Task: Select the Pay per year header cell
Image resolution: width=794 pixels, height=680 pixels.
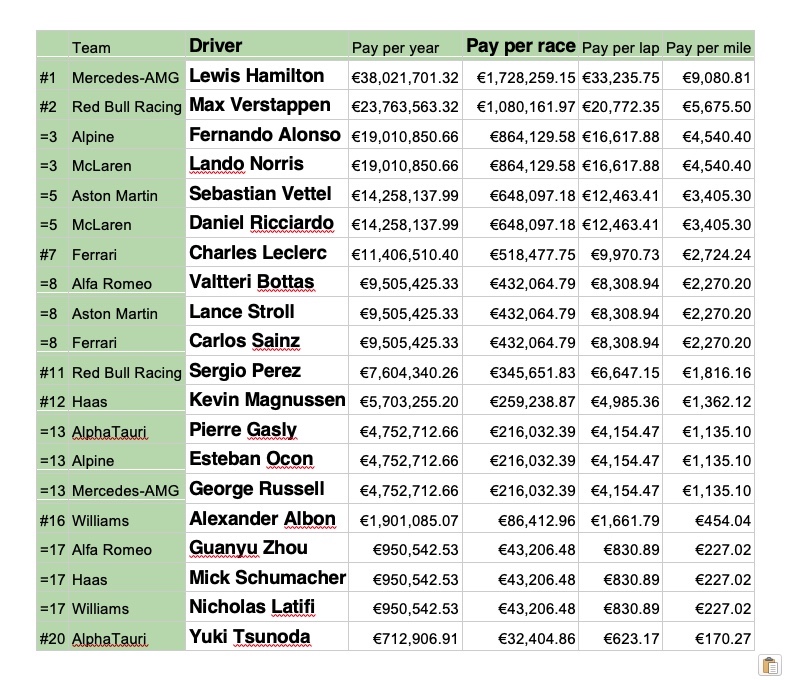Action: coord(405,47)
